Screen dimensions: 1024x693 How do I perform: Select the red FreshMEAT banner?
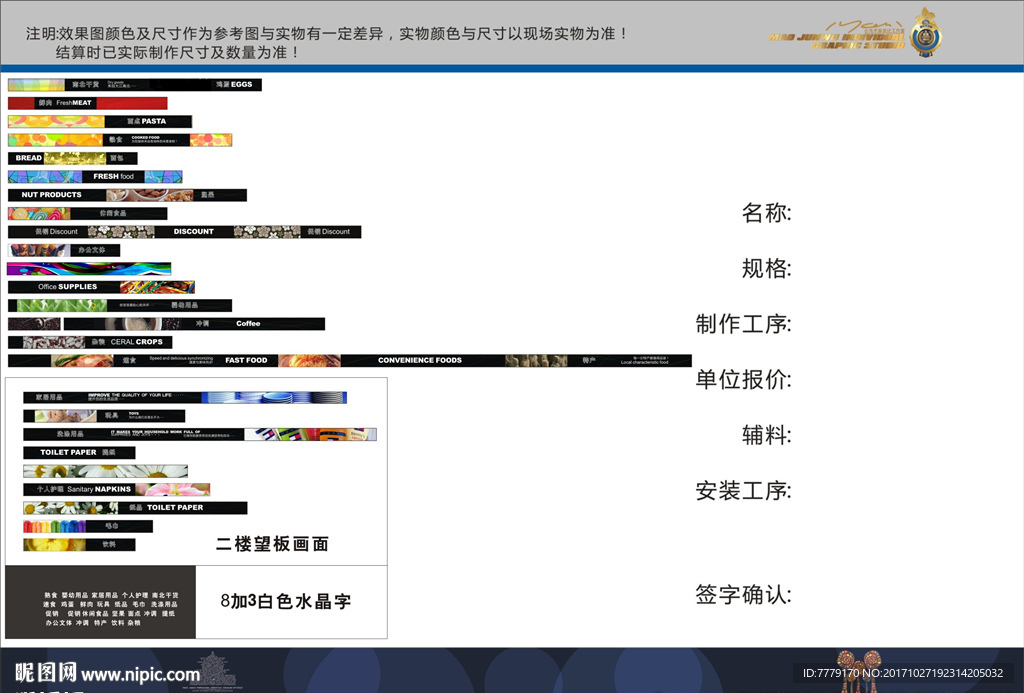[88, 103]
